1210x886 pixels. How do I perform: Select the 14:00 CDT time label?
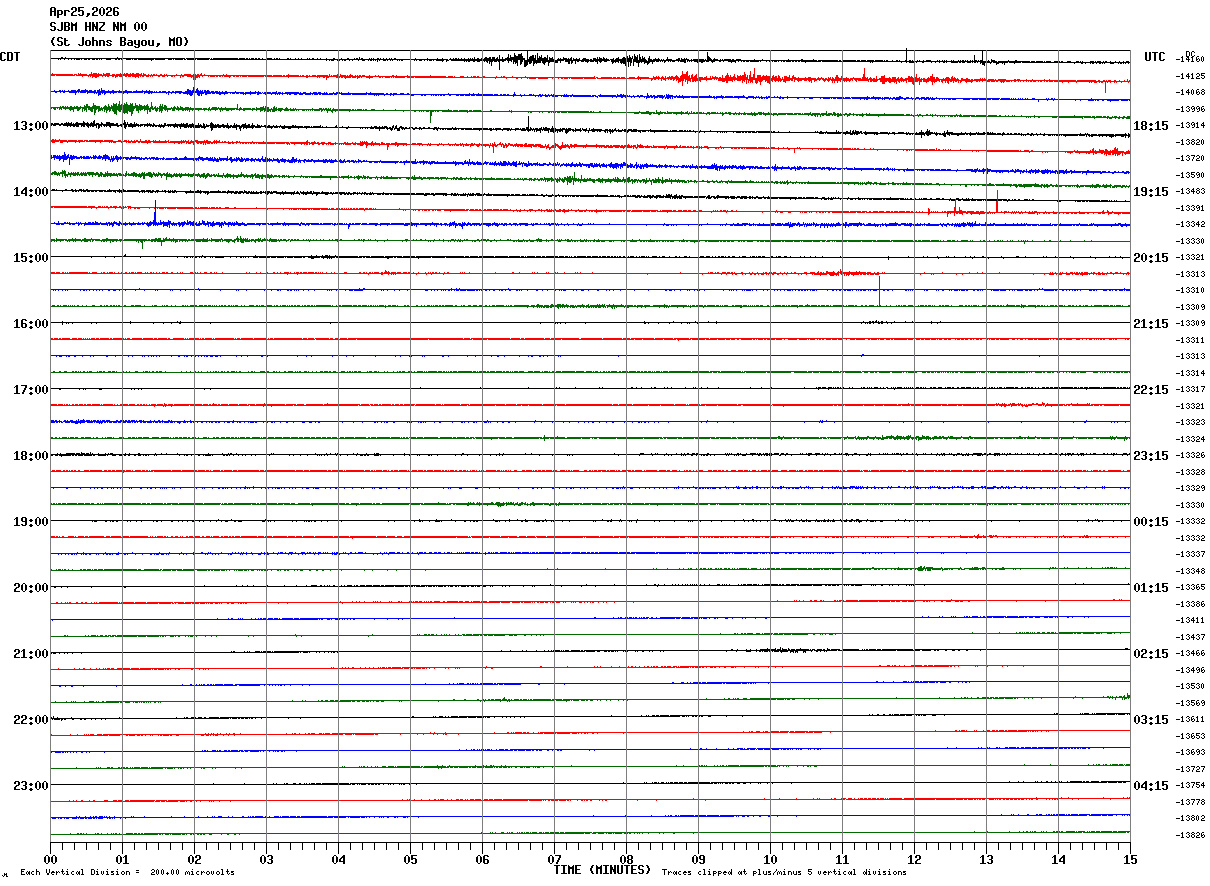30,192
